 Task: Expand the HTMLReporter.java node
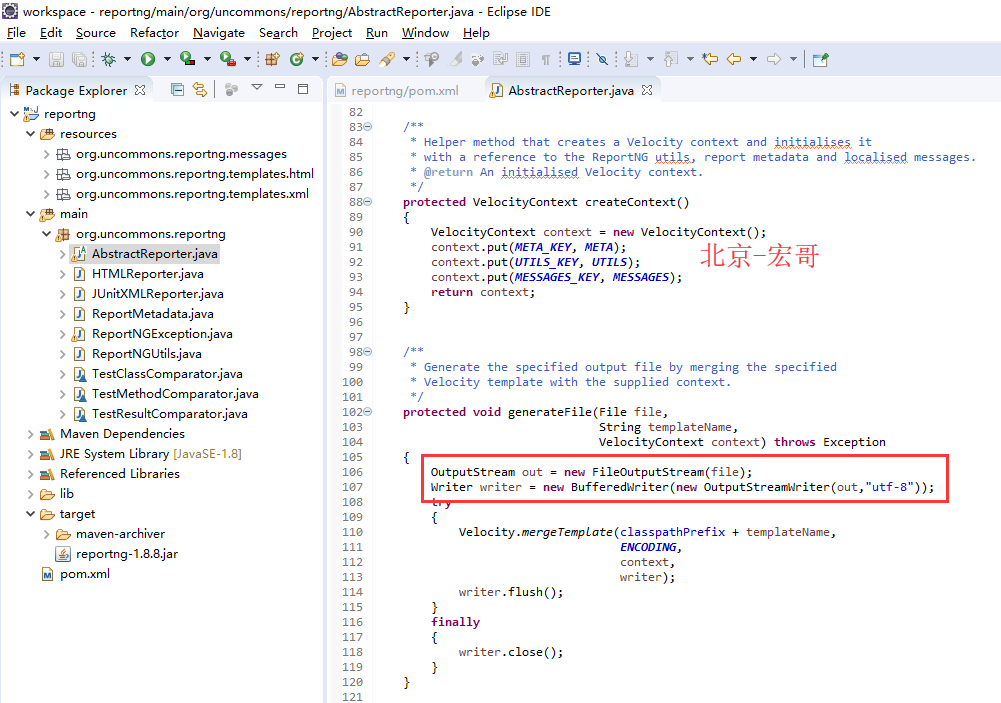click(x=62, y=274)
